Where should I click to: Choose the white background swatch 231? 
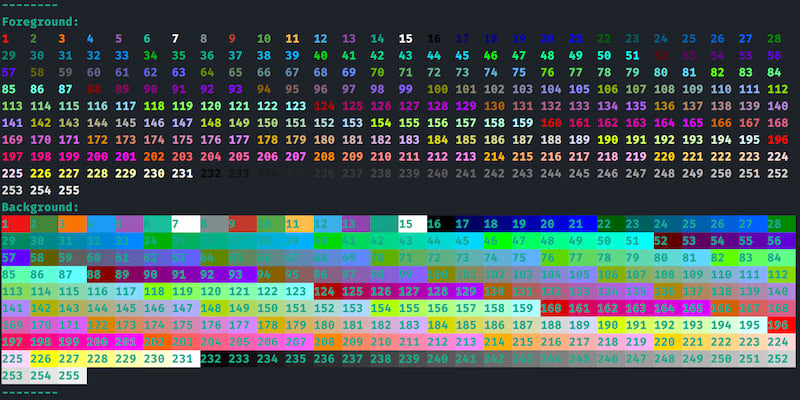186,359
